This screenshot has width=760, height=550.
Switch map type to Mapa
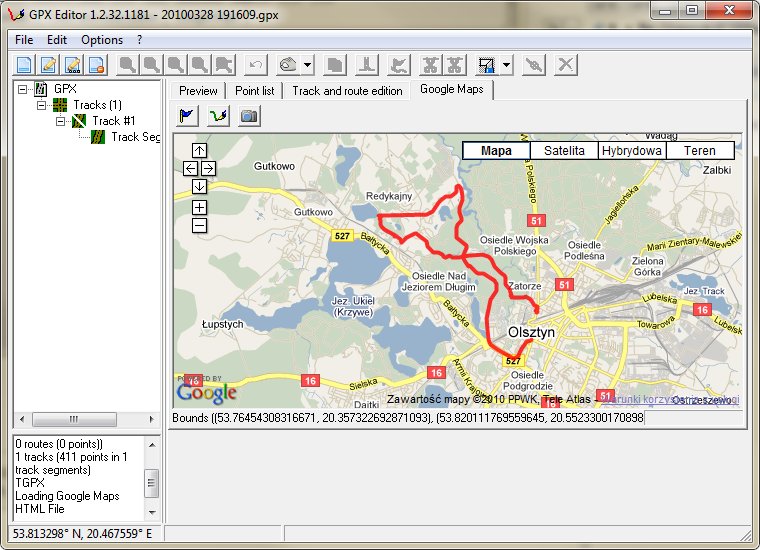coord(496,151)
